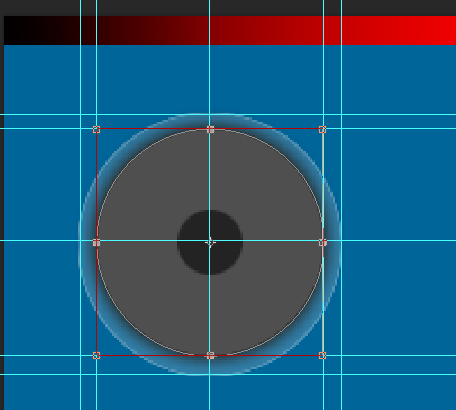Click the bottom-left transform corner handle
This screenshot has height=410, width=456.
pos(96,355)
